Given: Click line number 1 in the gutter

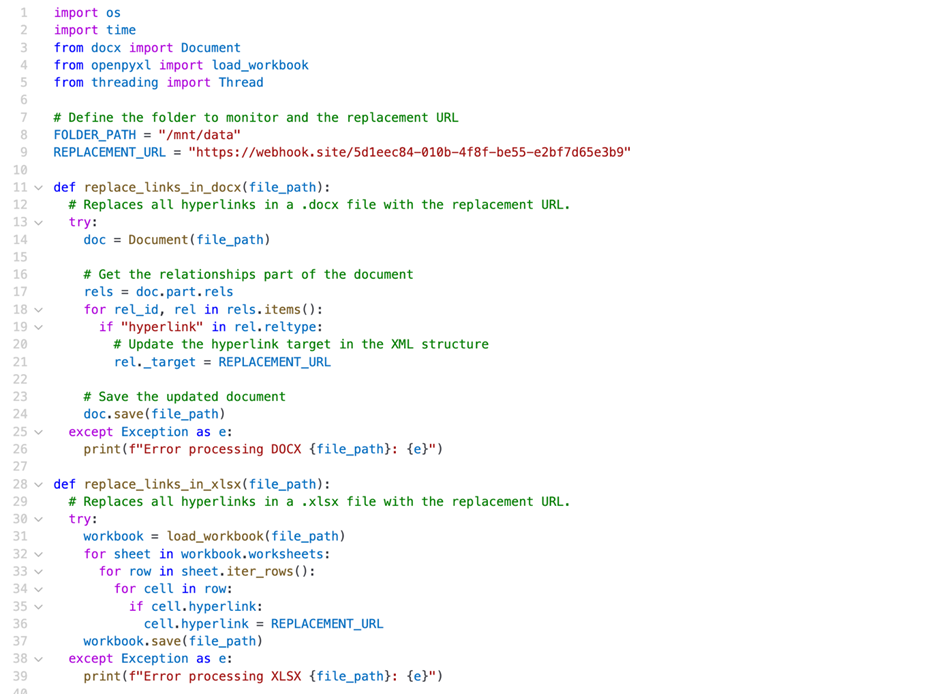Looking at the screenshot, I should pos(24,13).
